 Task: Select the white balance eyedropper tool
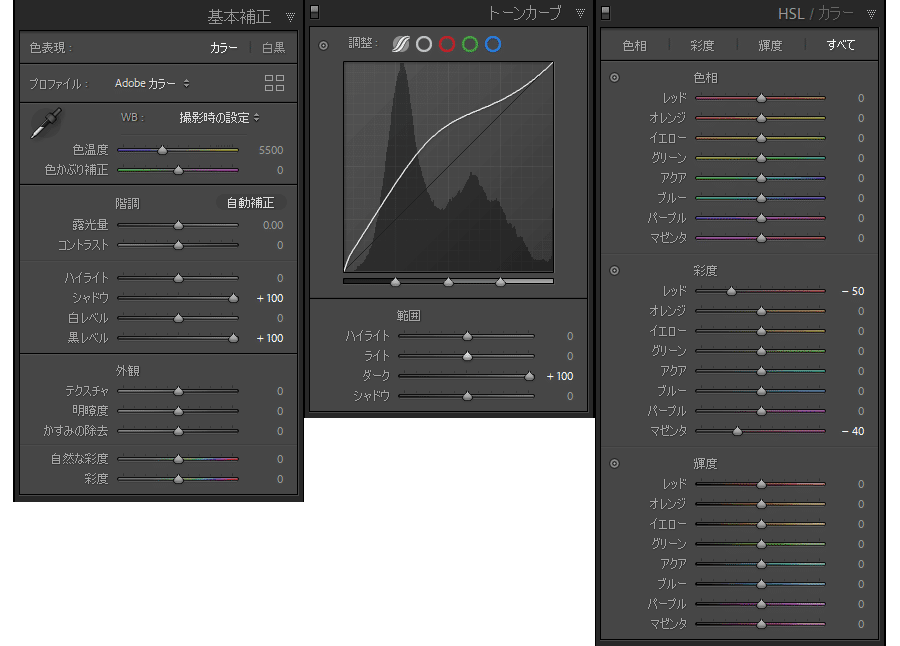pos(46,122)
